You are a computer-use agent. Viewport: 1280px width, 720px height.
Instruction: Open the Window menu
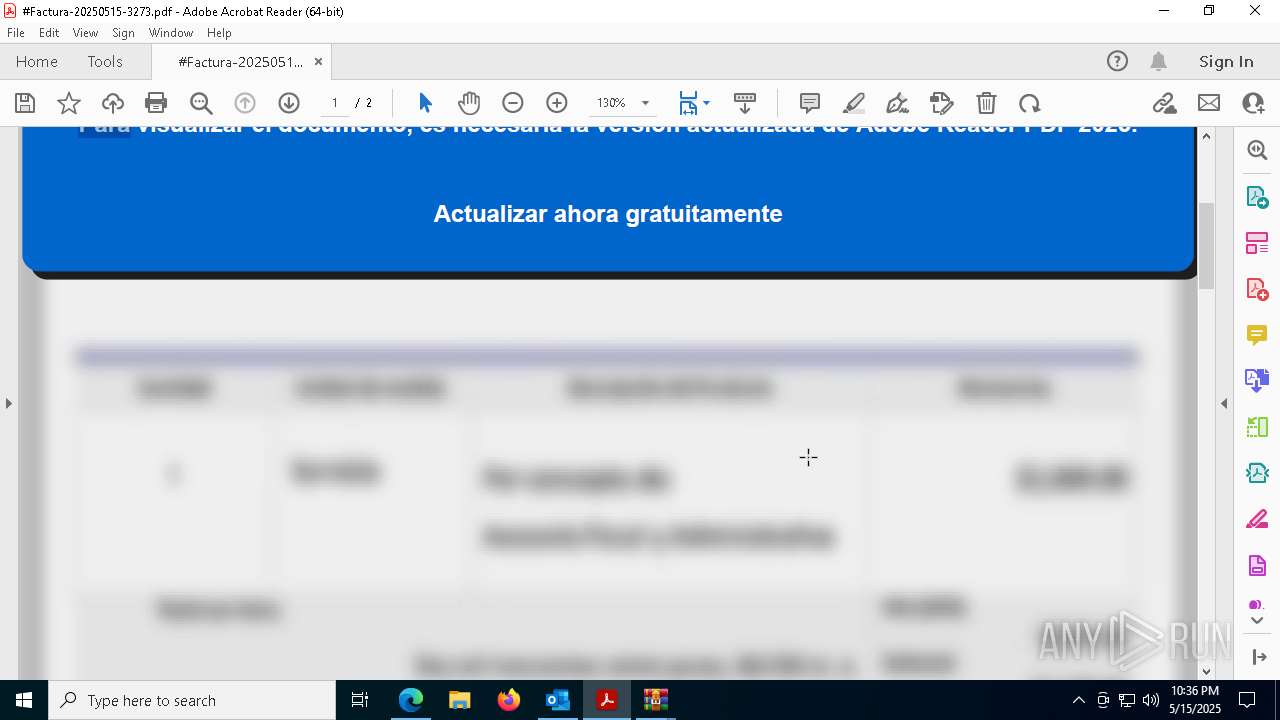pos(171,33)
